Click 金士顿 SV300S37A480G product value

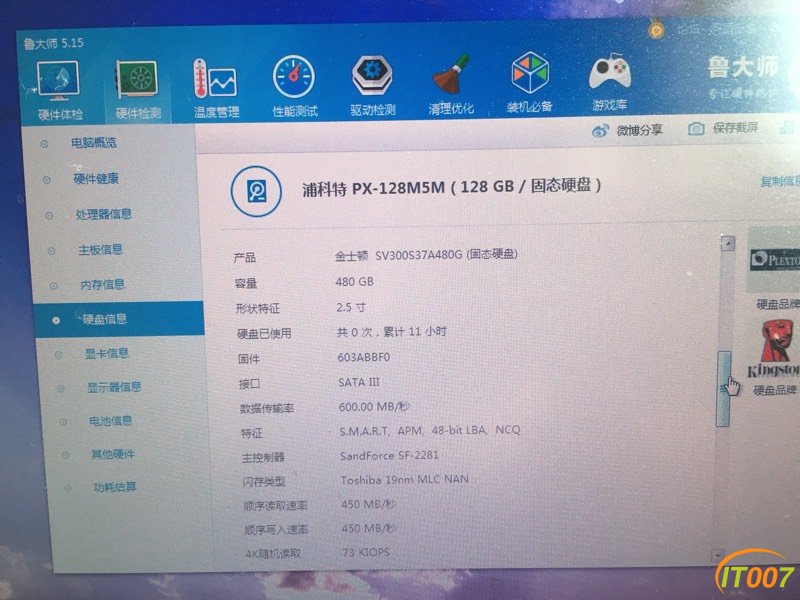[426, 255]
